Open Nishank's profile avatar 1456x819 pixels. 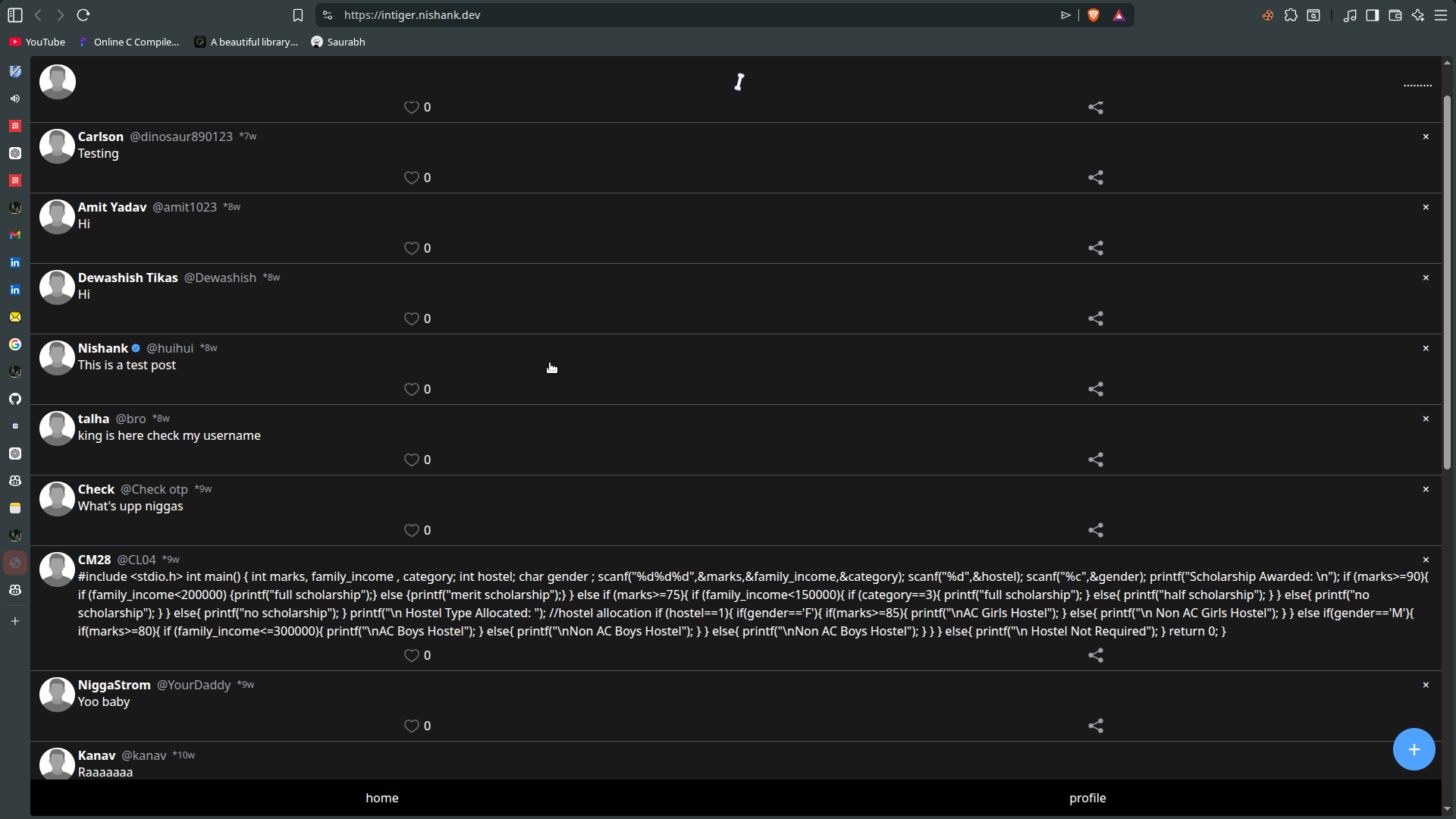click(x=57, y=357)
